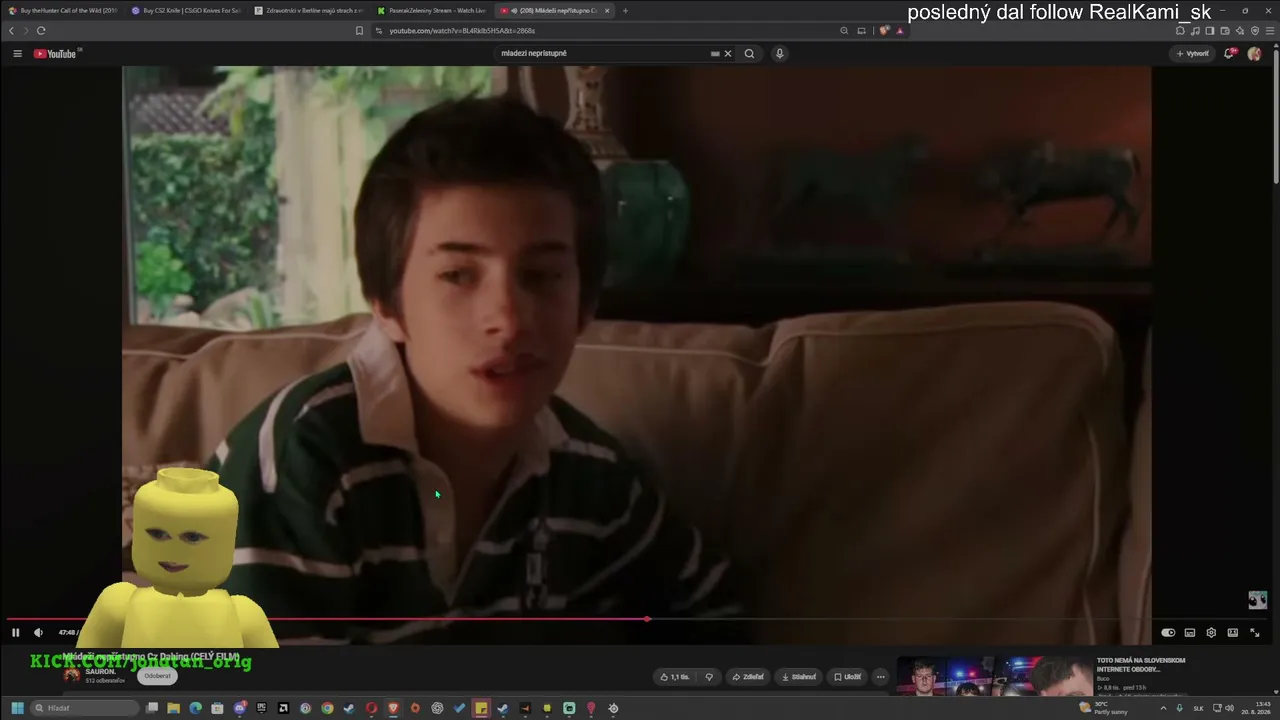
Task: Show hidden system tray icons
Action: [1163, 708]
